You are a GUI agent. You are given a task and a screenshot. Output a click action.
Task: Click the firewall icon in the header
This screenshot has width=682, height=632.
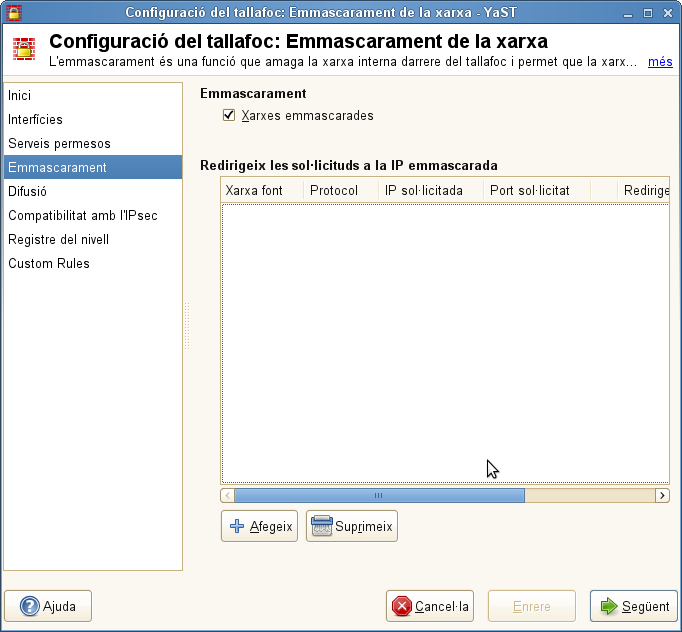tap(25, 50)
